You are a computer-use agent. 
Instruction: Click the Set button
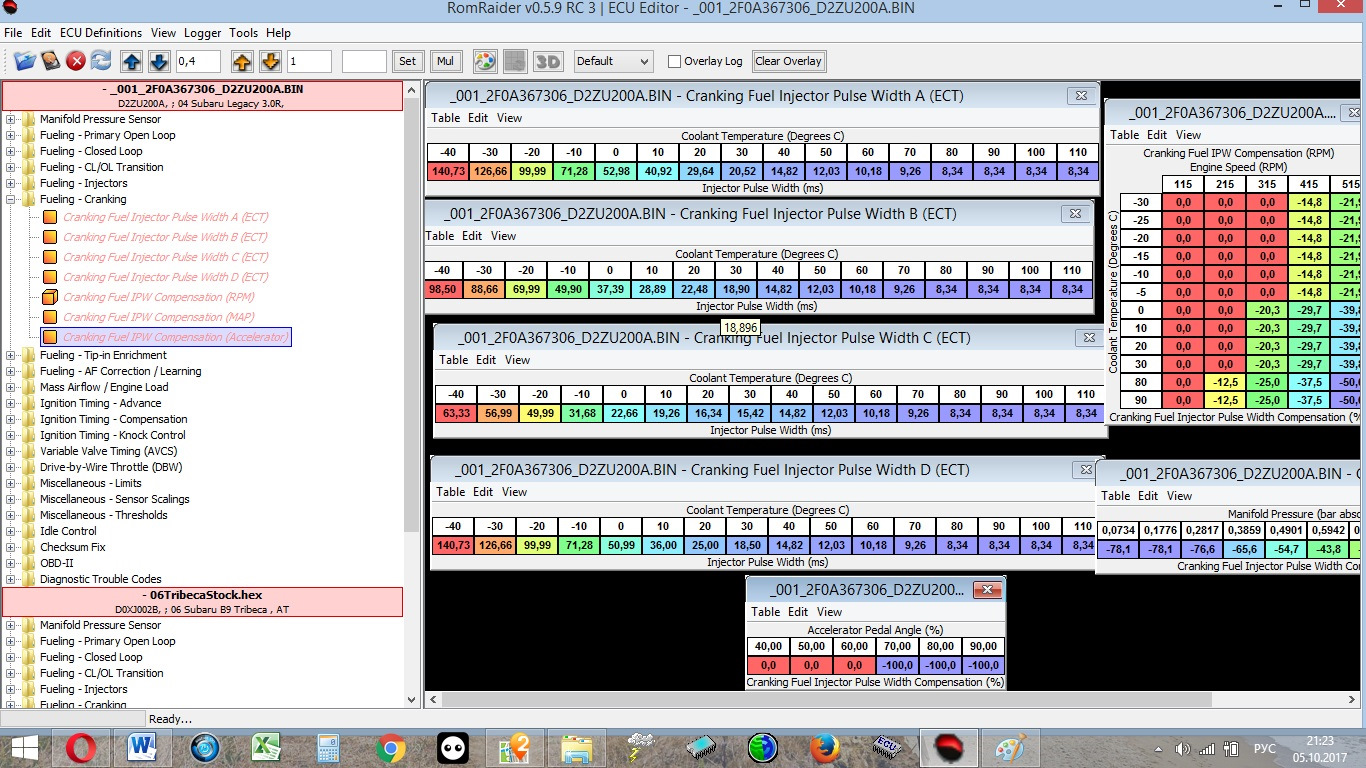point(407,61)
